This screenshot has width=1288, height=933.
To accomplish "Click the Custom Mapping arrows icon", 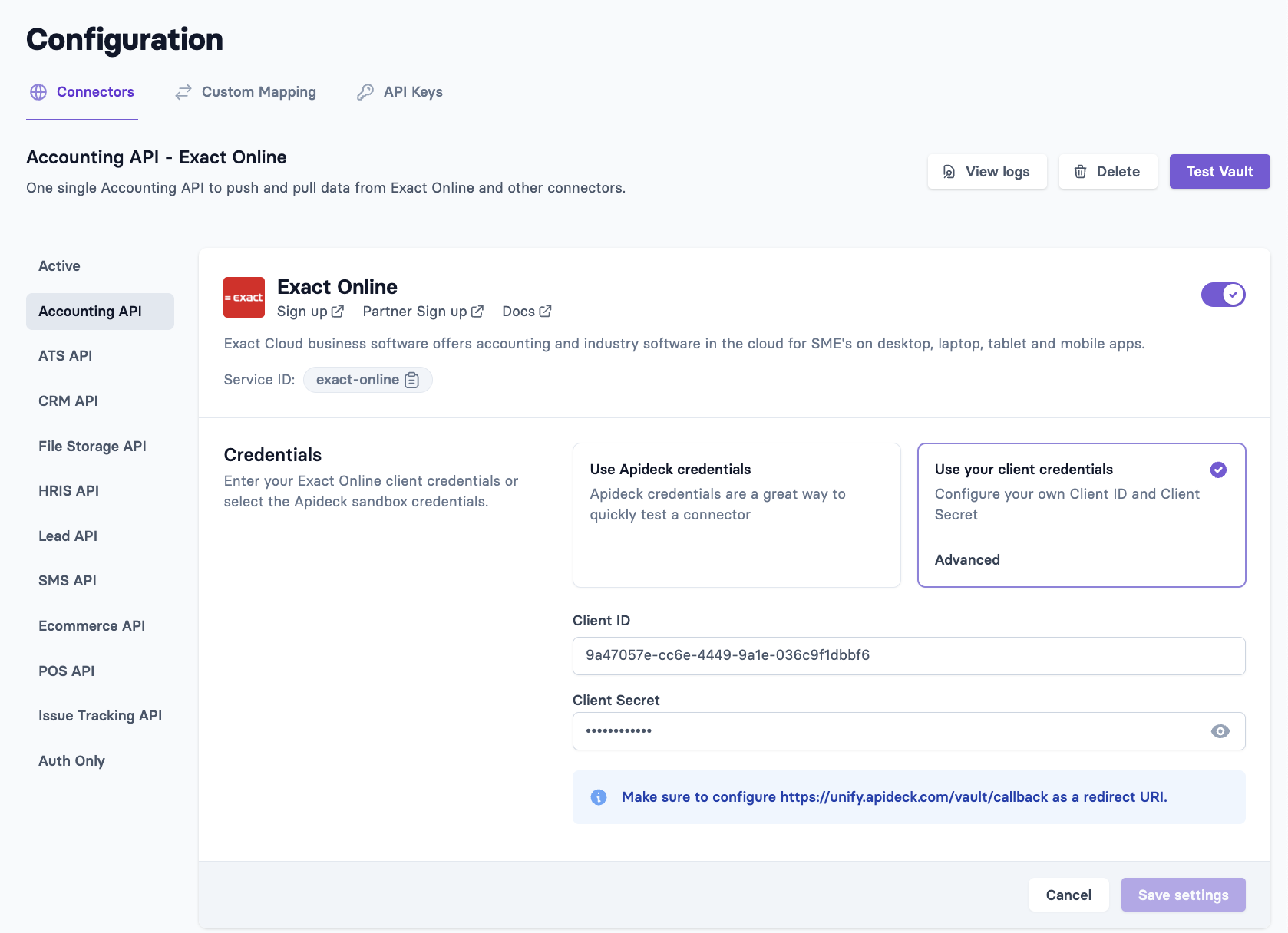I will coord(183,92).
